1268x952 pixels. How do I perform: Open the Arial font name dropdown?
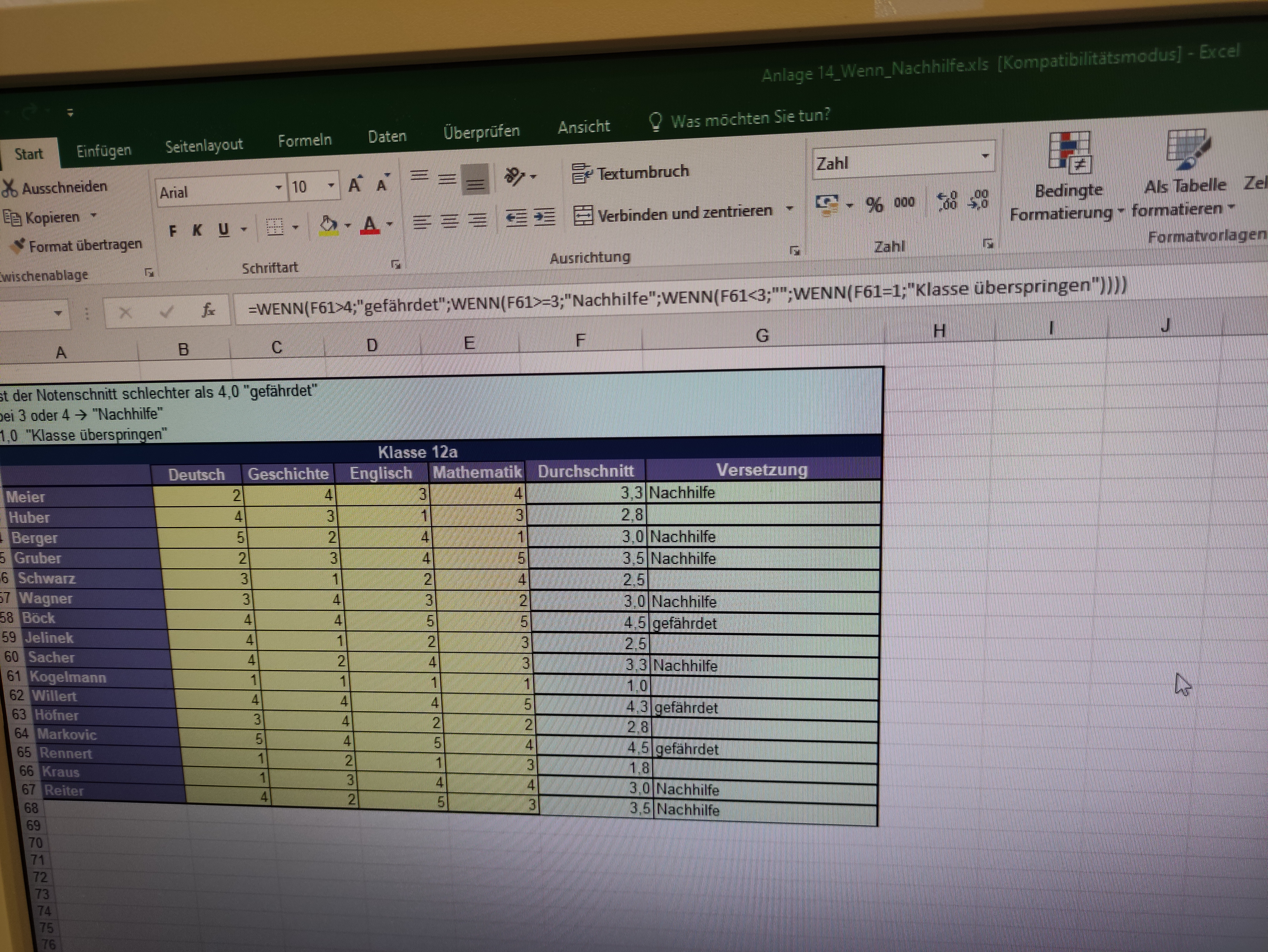click(278, 188)
